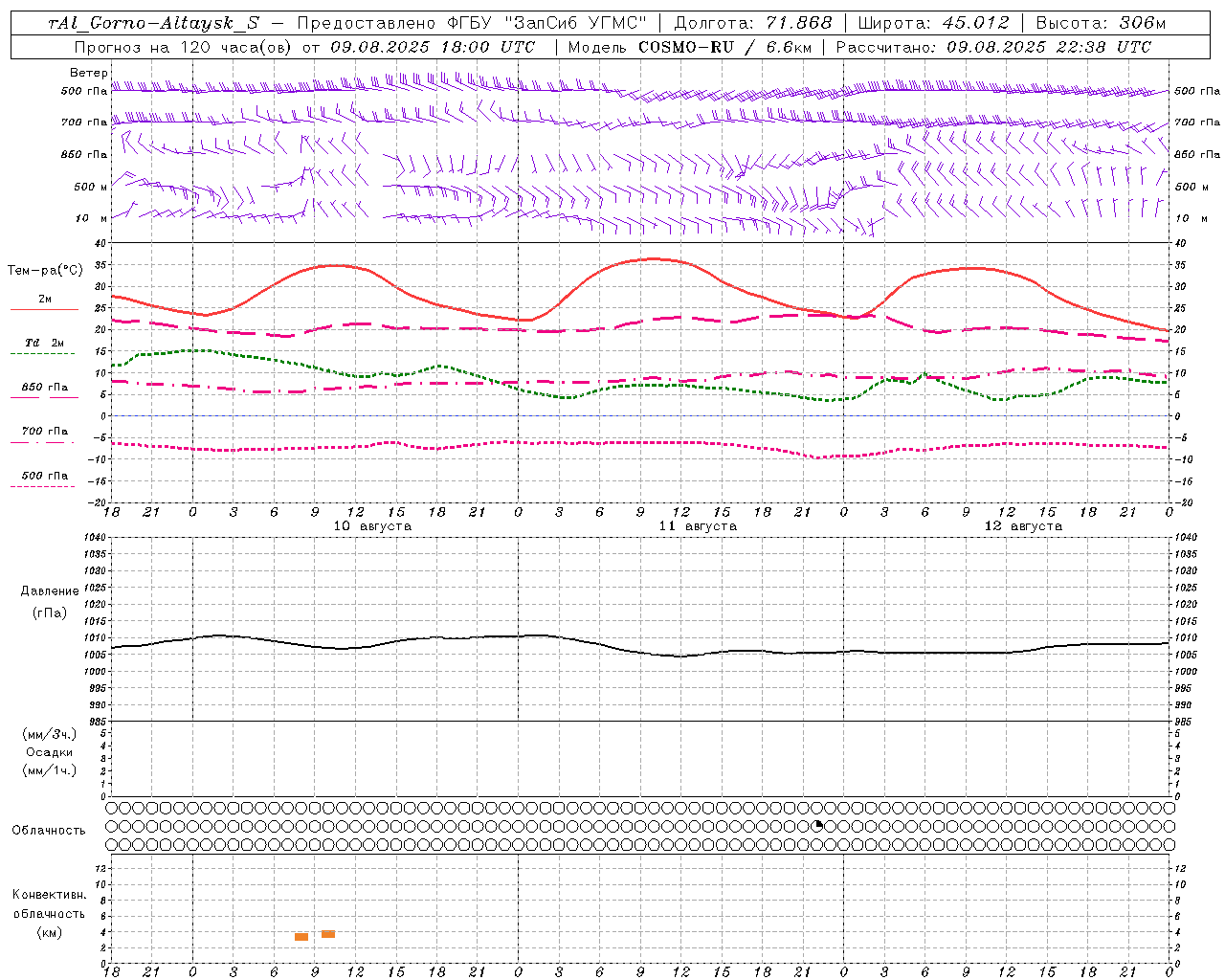Click the (мм/3ч.) precipitation unit label
This screenshot has width=1225, height=980.
point(50,734)
